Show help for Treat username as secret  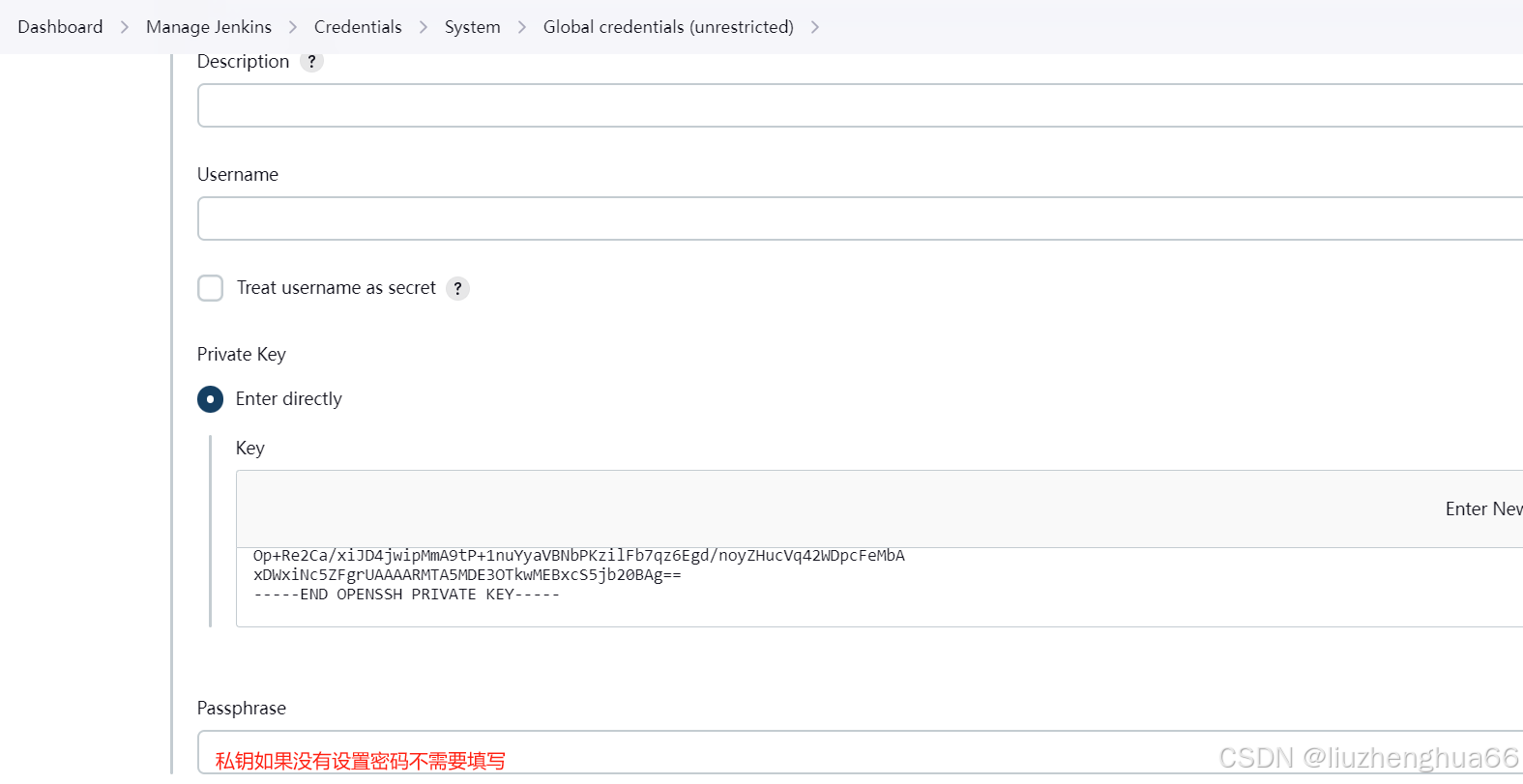point(457,288)
